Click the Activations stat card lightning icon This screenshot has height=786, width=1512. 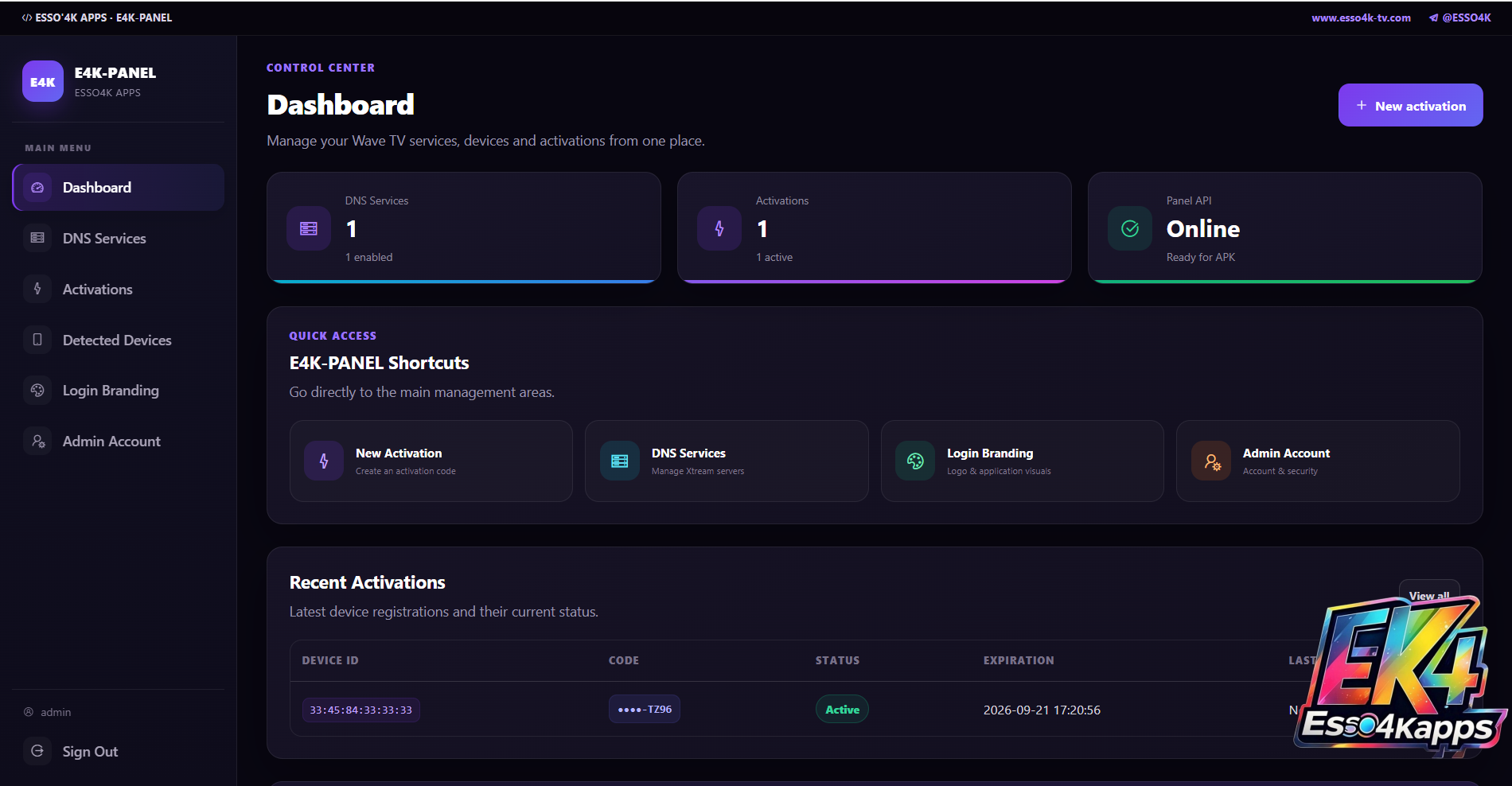(x=719, y=228)
